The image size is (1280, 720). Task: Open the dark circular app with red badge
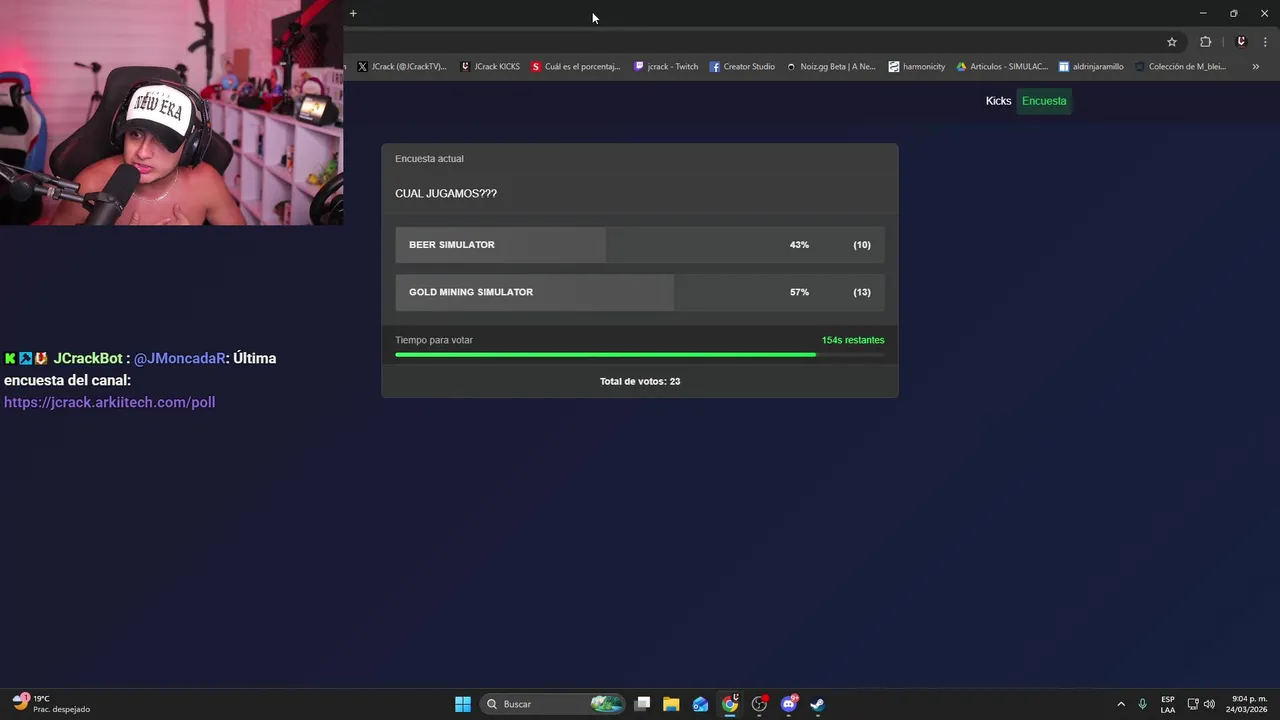[759, 704]
